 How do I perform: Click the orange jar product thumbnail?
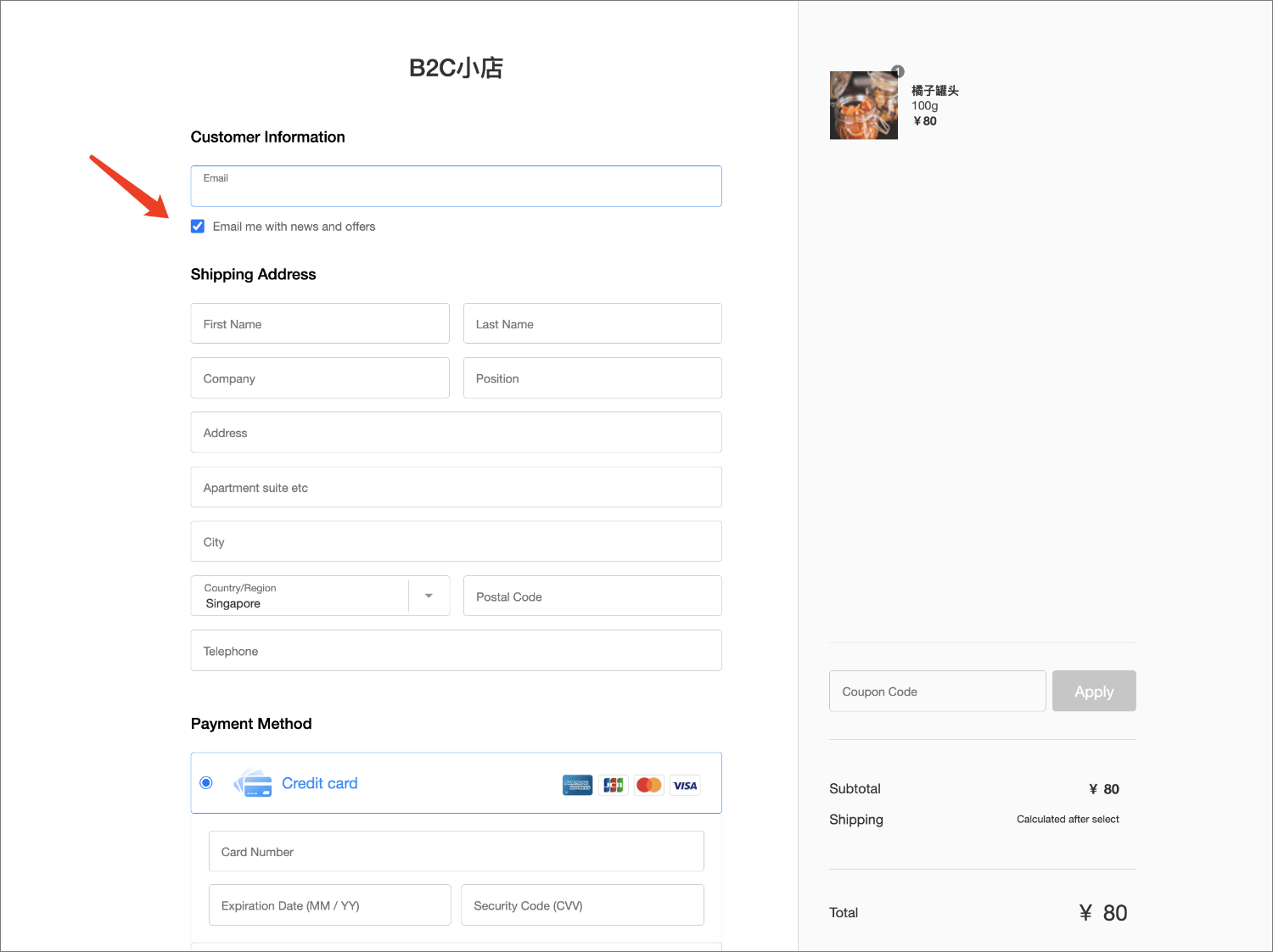click(x=863, y=105)
